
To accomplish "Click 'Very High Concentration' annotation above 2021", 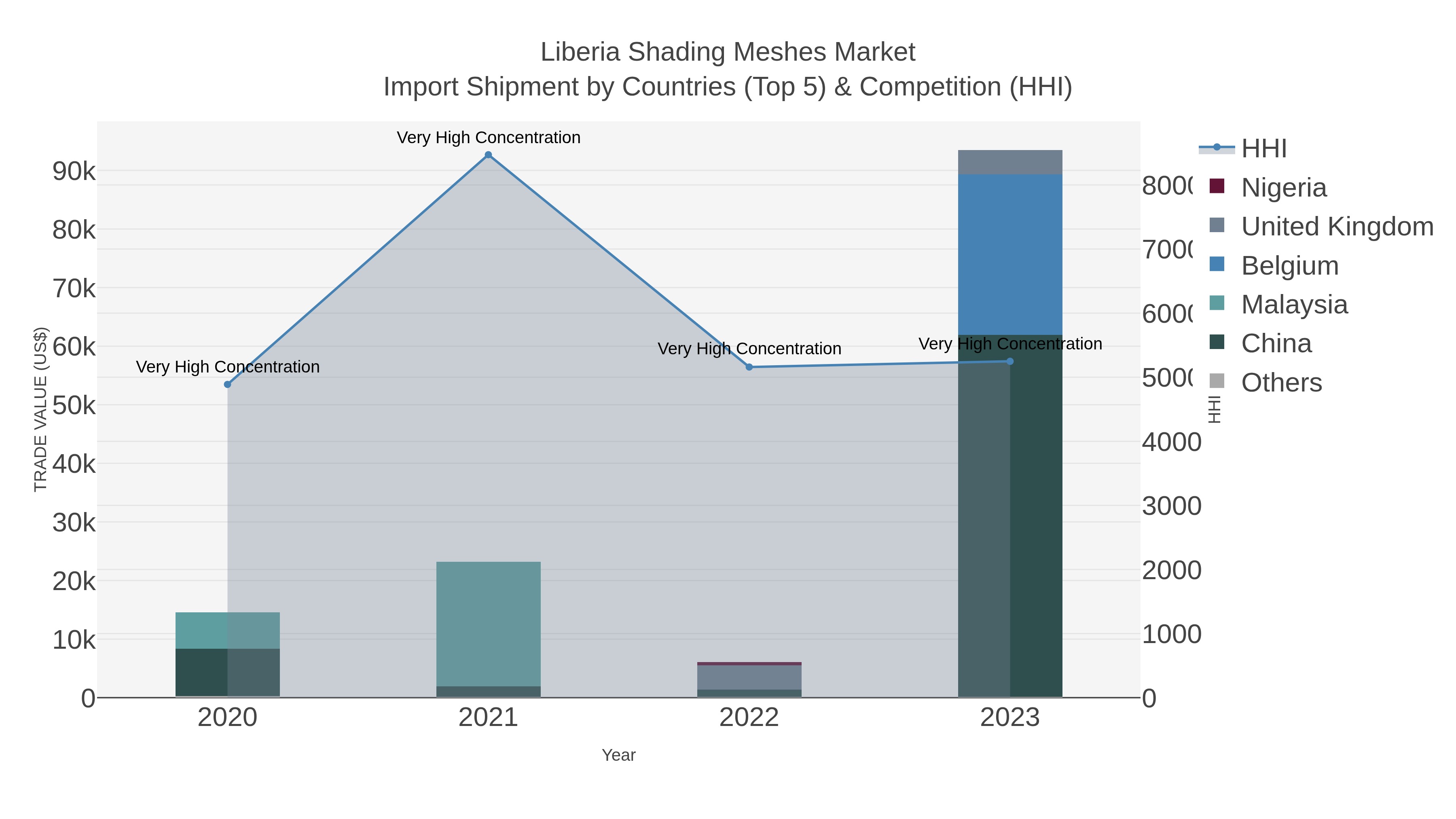I will [488, 138].
